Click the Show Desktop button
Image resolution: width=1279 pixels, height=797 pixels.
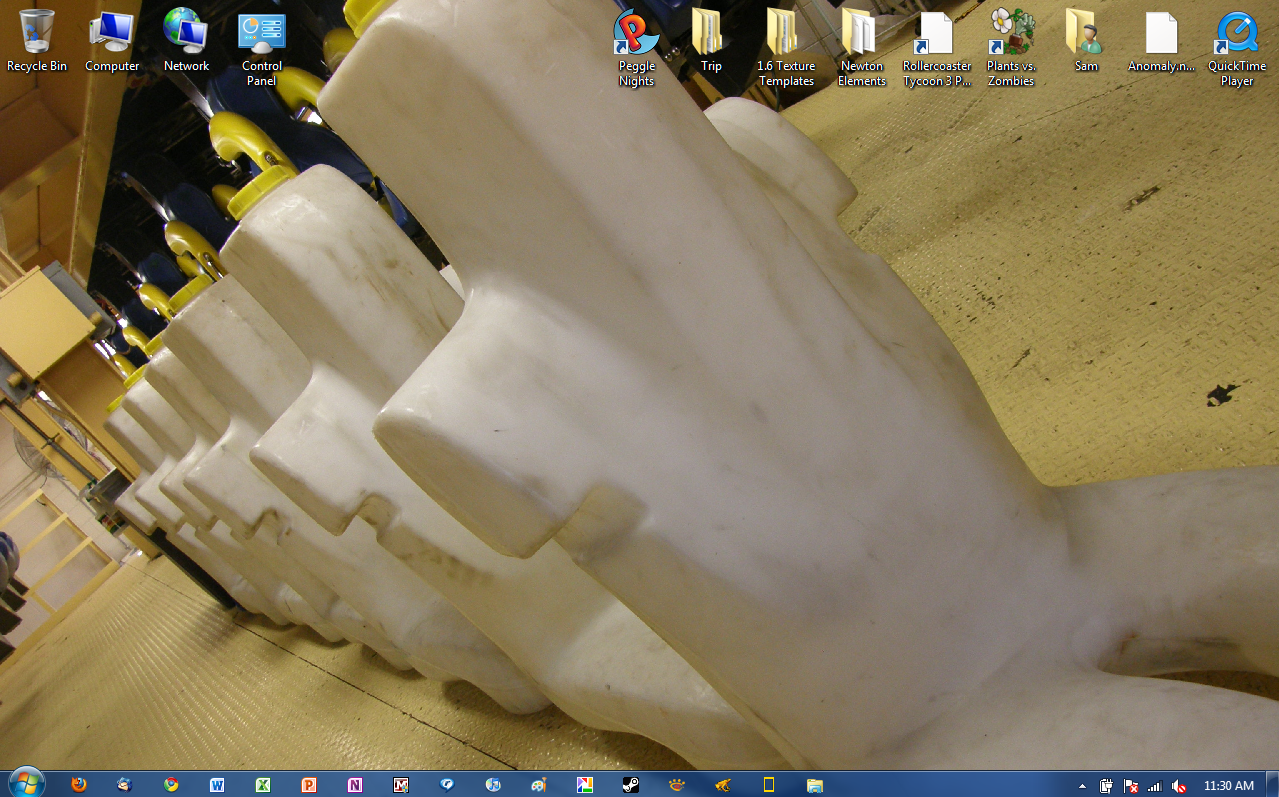tap(1272, 784)
